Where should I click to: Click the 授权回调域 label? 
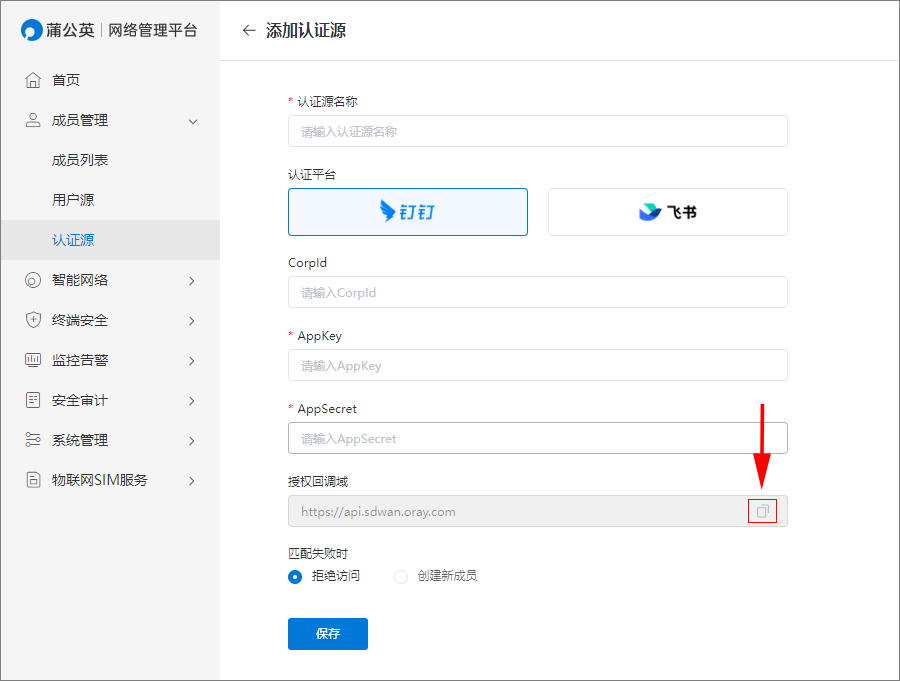coord(318,481)
